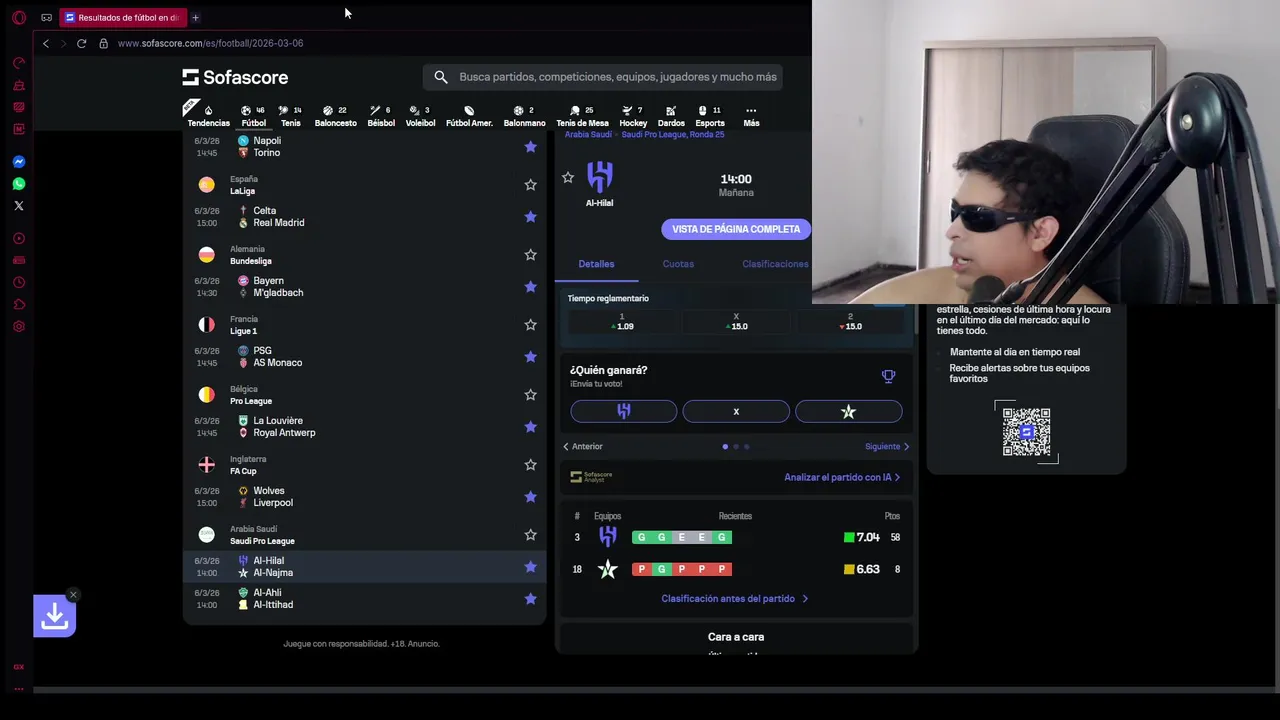Image resolution: width=1280 pixels, height=720 pixels.
Task: Reload the page with the refresh icon
Action: pyautogui.click(x=81, y=43)
